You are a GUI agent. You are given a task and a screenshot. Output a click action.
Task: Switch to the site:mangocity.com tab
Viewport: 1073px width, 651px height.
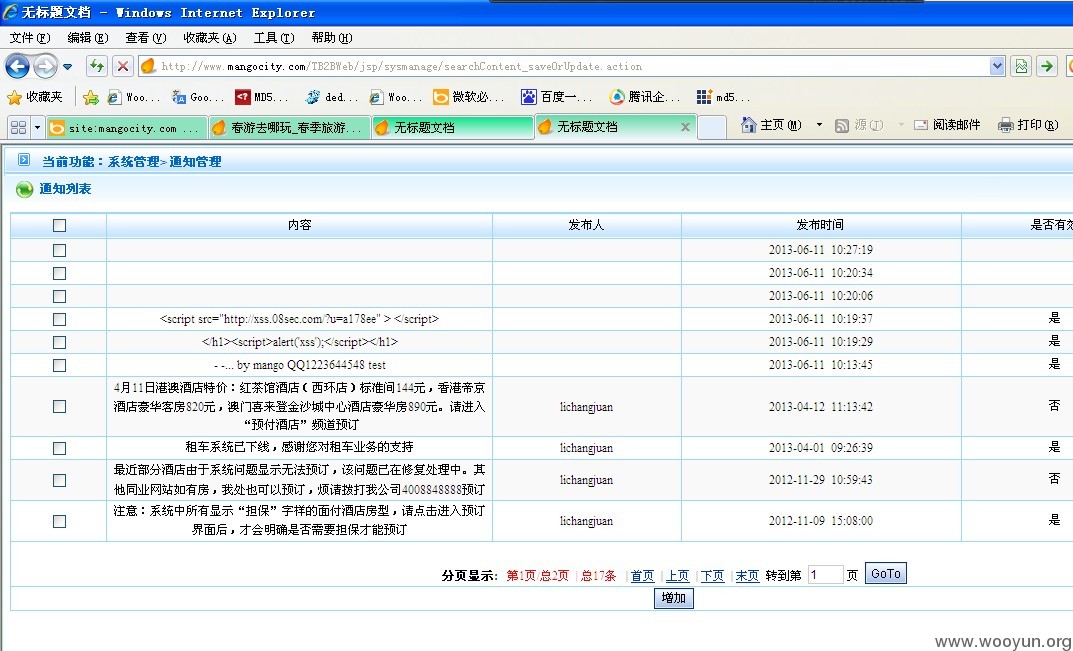(127, 128)
